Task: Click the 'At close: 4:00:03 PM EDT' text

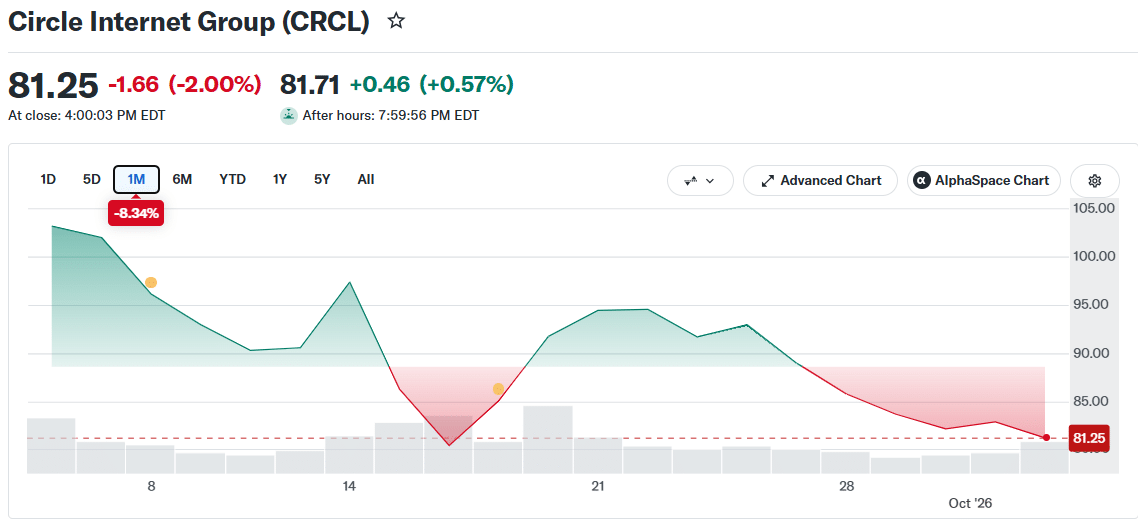Action: pos(87,115)
